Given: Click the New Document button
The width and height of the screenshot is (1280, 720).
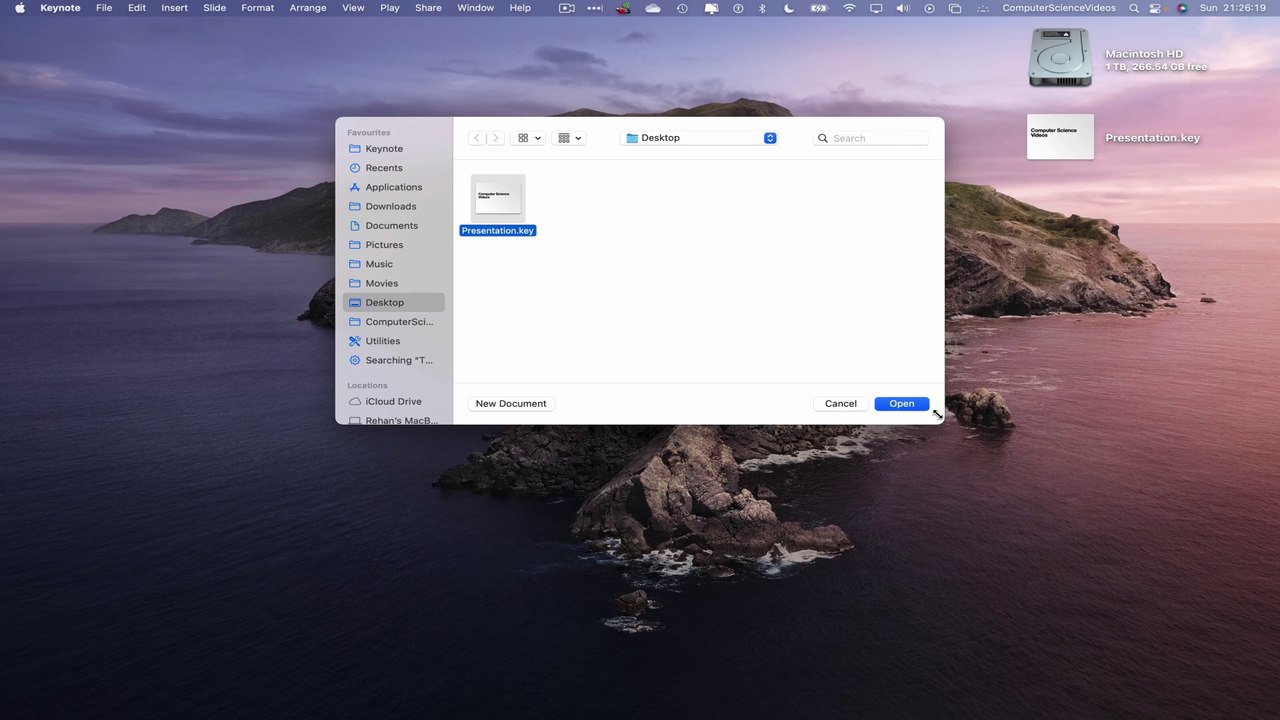Looking at the screenshot, I should tap(511, 404).
